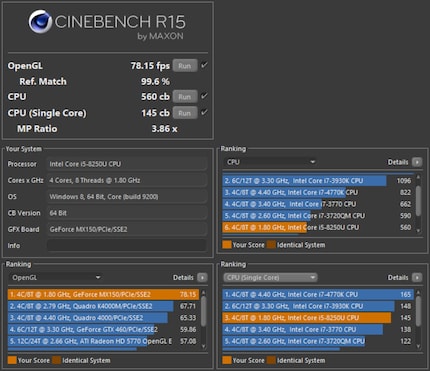Open the OpenGL ranking type dropdown
This screenshot has height=371, width=430.
(x=55, y=277)
